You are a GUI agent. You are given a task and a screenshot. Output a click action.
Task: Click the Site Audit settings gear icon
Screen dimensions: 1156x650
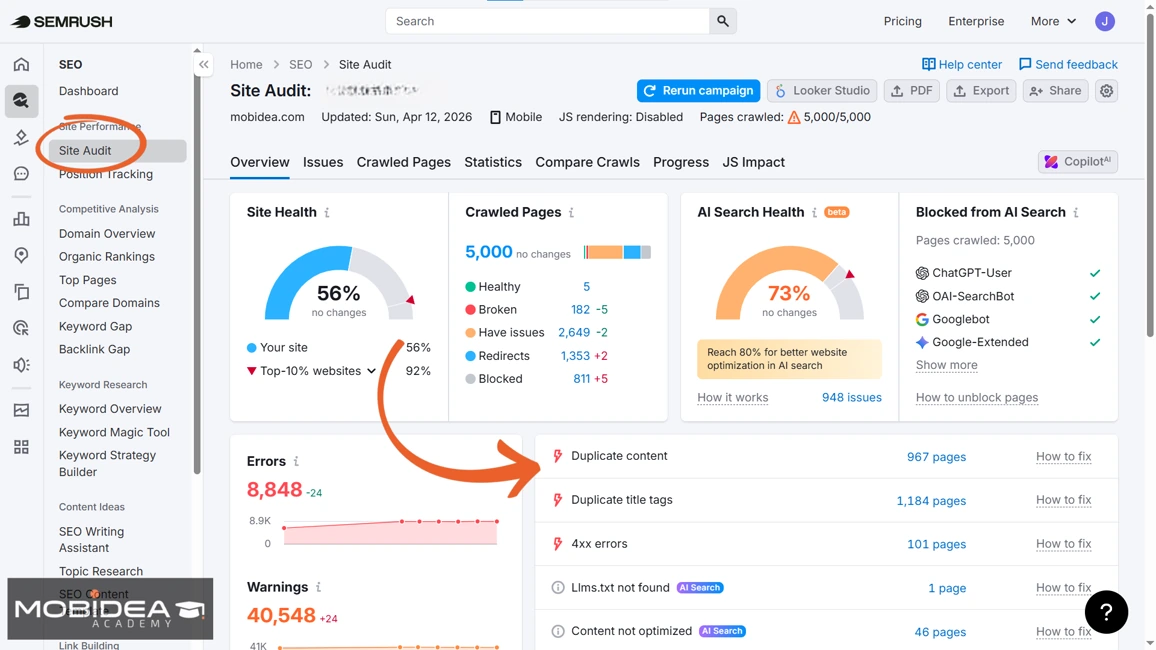point(1106,91)
